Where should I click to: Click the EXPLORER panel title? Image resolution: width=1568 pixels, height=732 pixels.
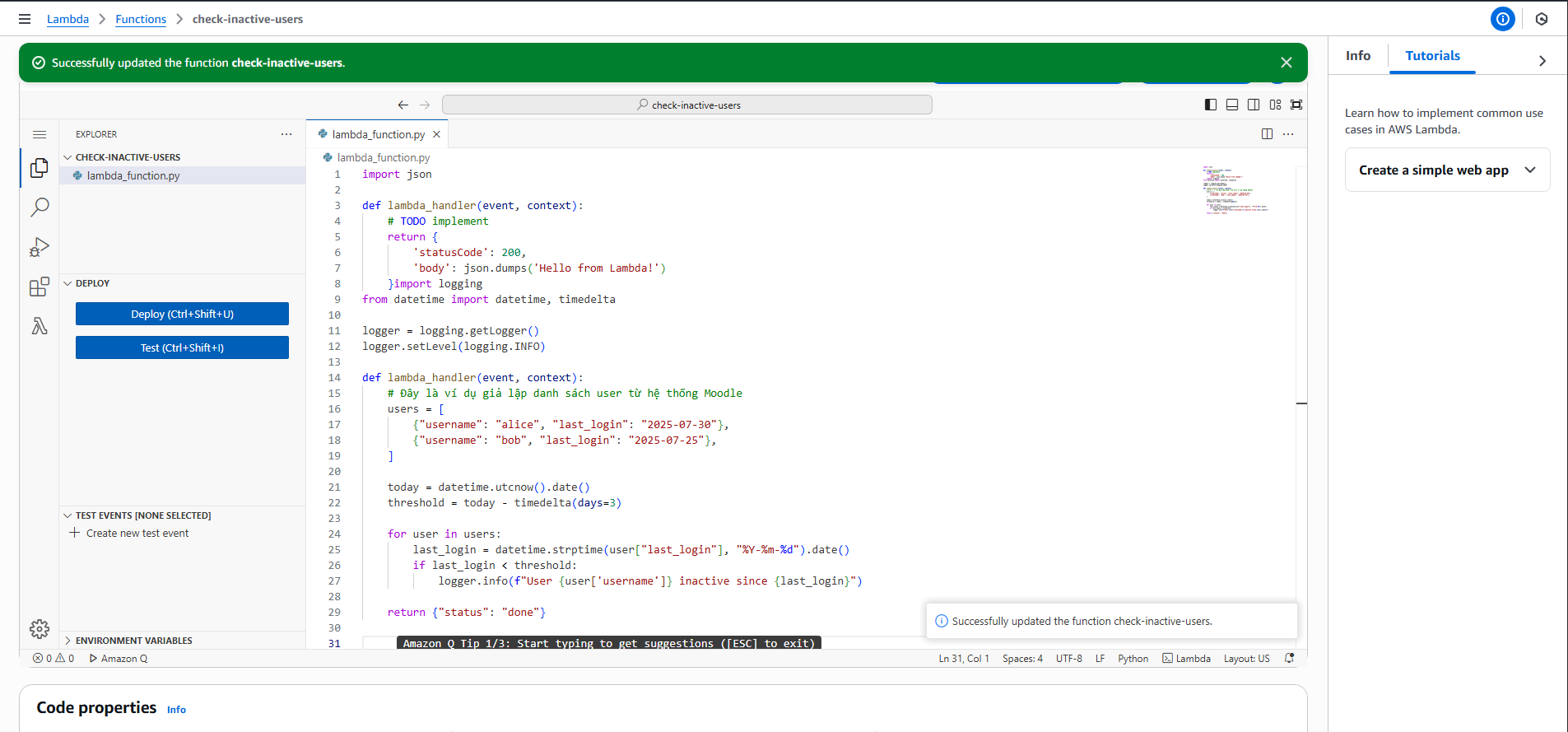pyautogui.click(x=96, y=134)
